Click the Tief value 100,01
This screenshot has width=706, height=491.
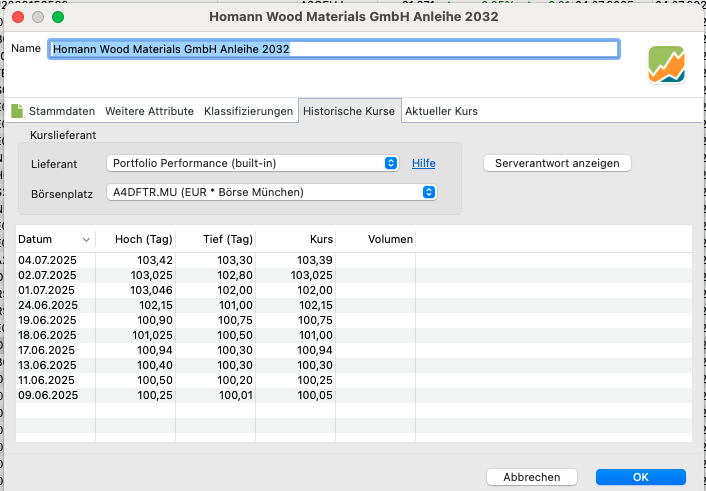pyautogui.click(x=236, y=395)
